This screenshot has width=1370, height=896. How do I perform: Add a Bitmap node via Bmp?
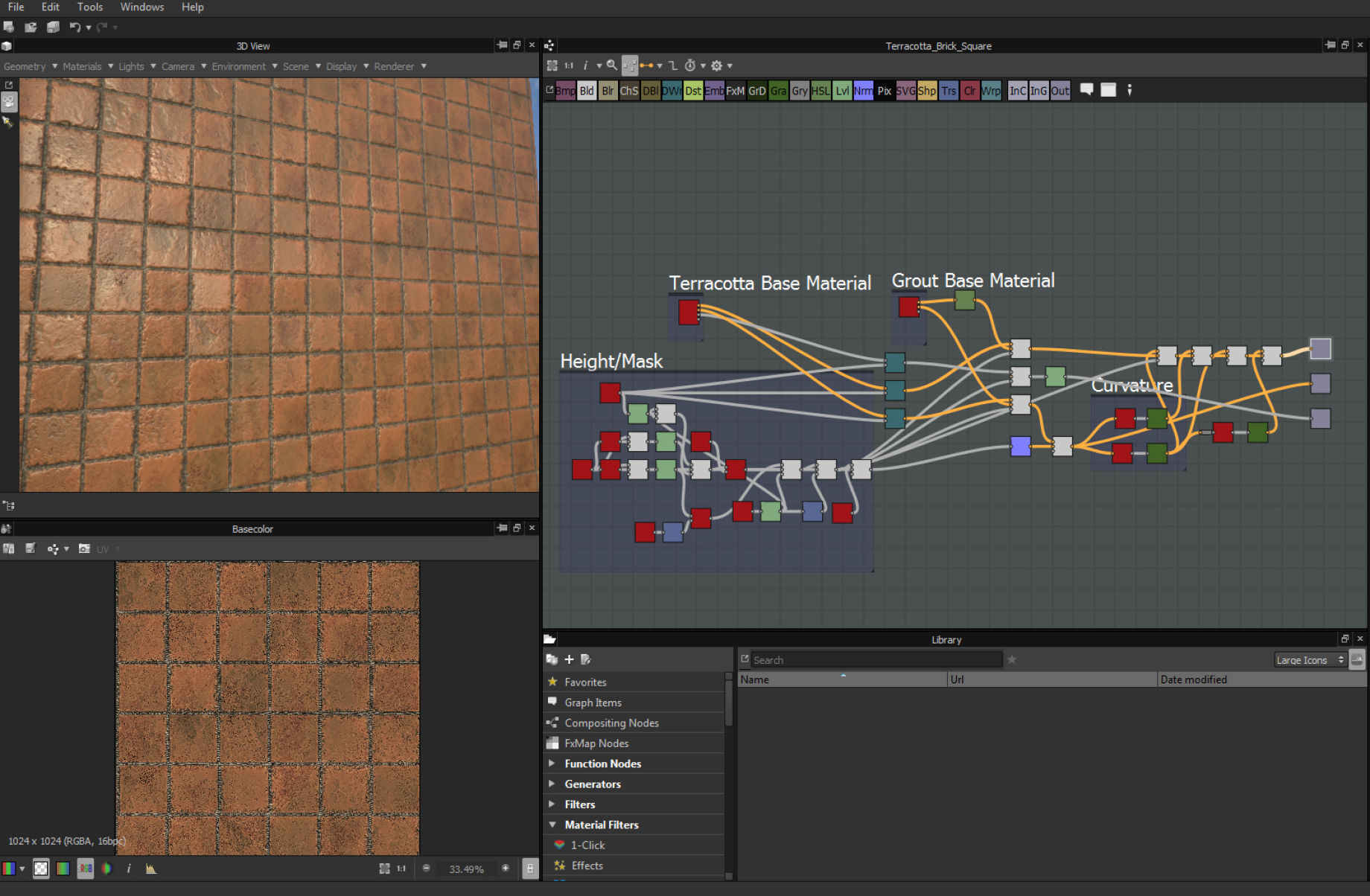tap(565, 91)
